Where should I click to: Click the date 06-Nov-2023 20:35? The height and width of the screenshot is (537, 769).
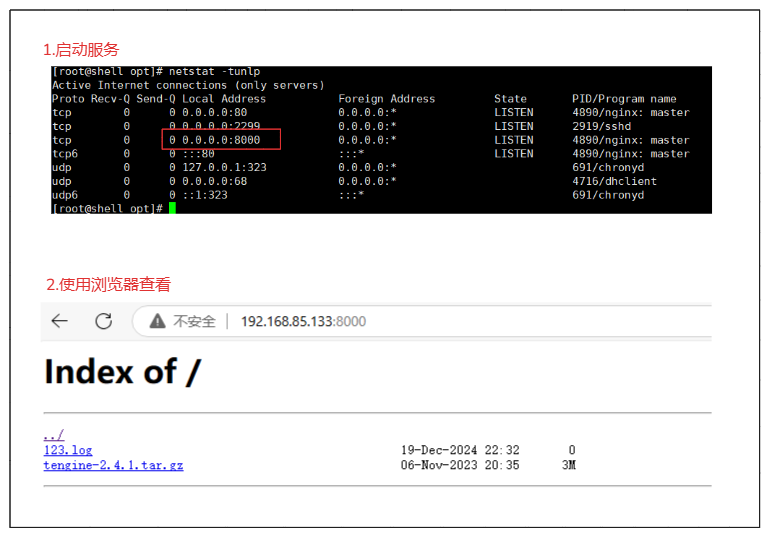pyautogui.click(x=460, y=465)
